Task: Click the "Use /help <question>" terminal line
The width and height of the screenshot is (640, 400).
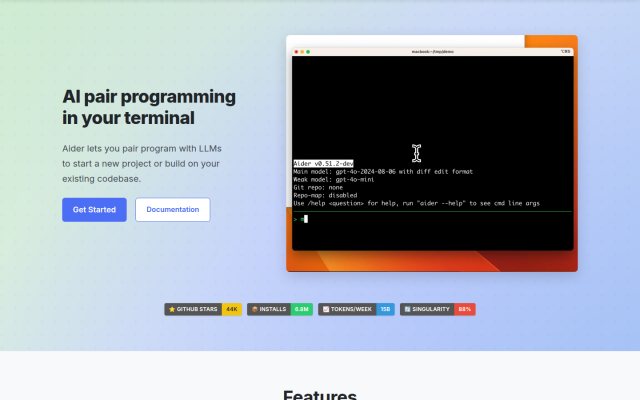Action: [416, 203]
